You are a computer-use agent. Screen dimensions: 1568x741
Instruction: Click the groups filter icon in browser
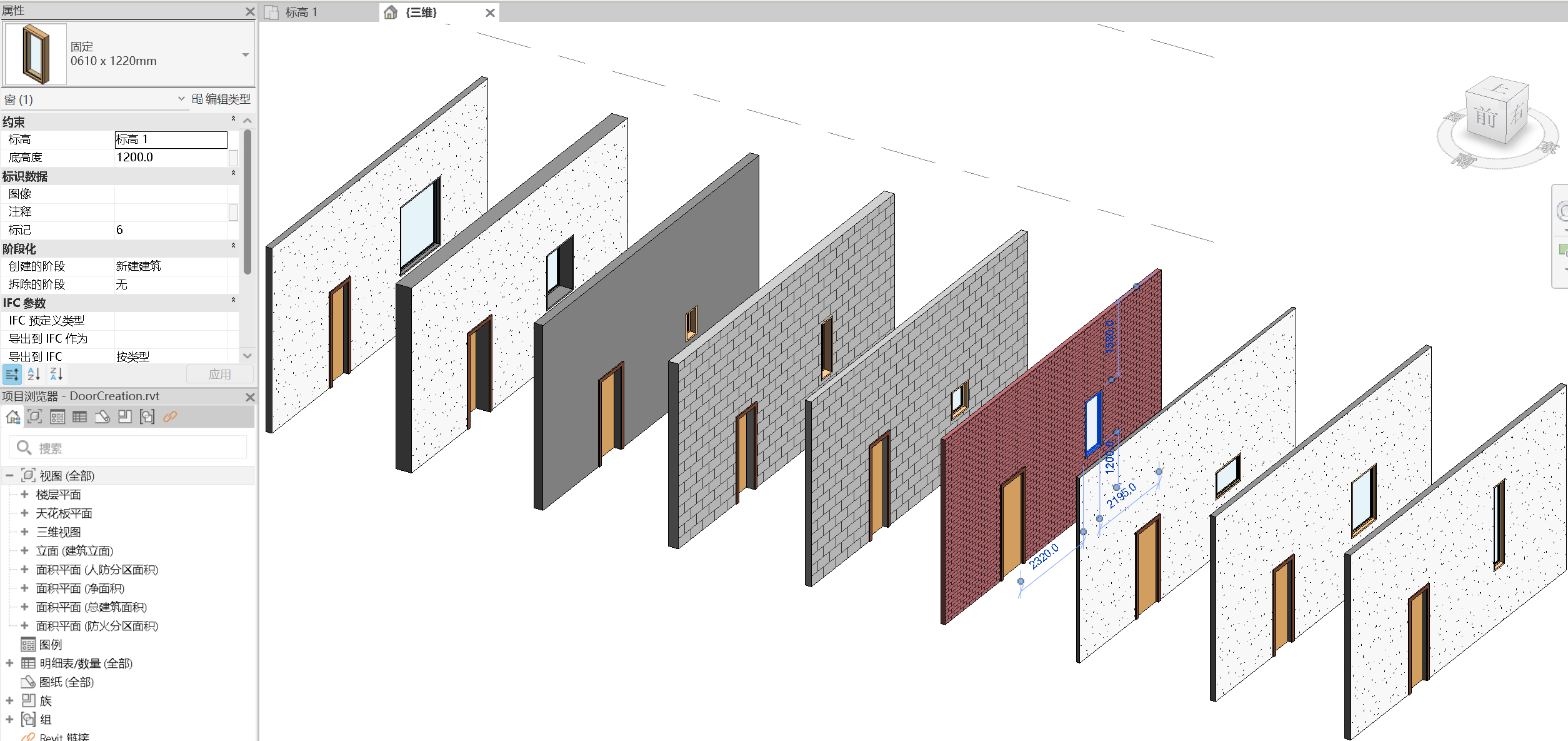coord(147,416)
